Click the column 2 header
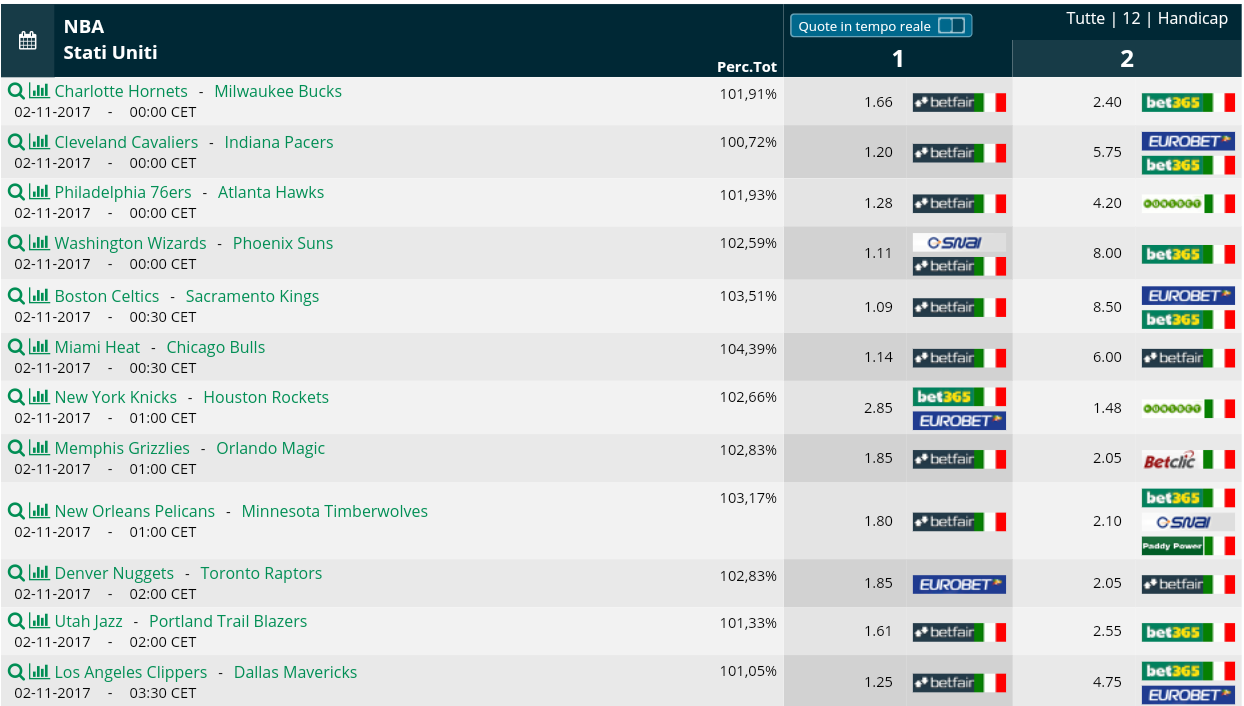The height and width of the screenshot is (706, 1244). pos(1127,59)
